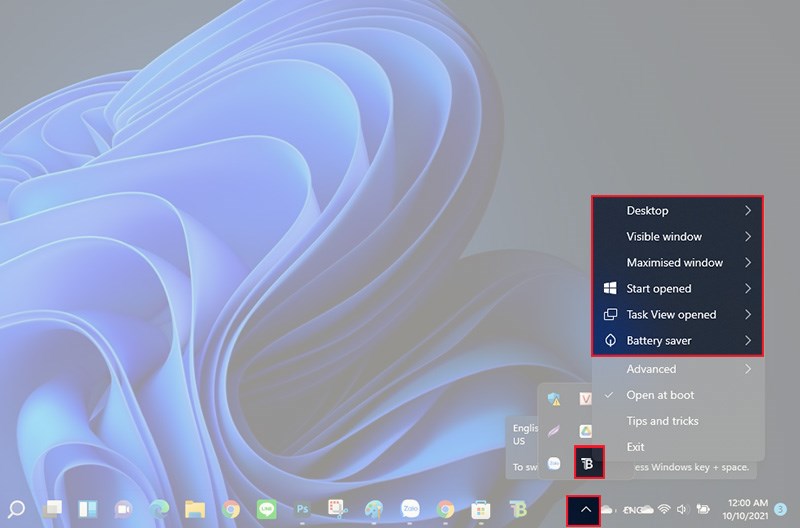Open the notification badge showing 3

coord(780,509)
